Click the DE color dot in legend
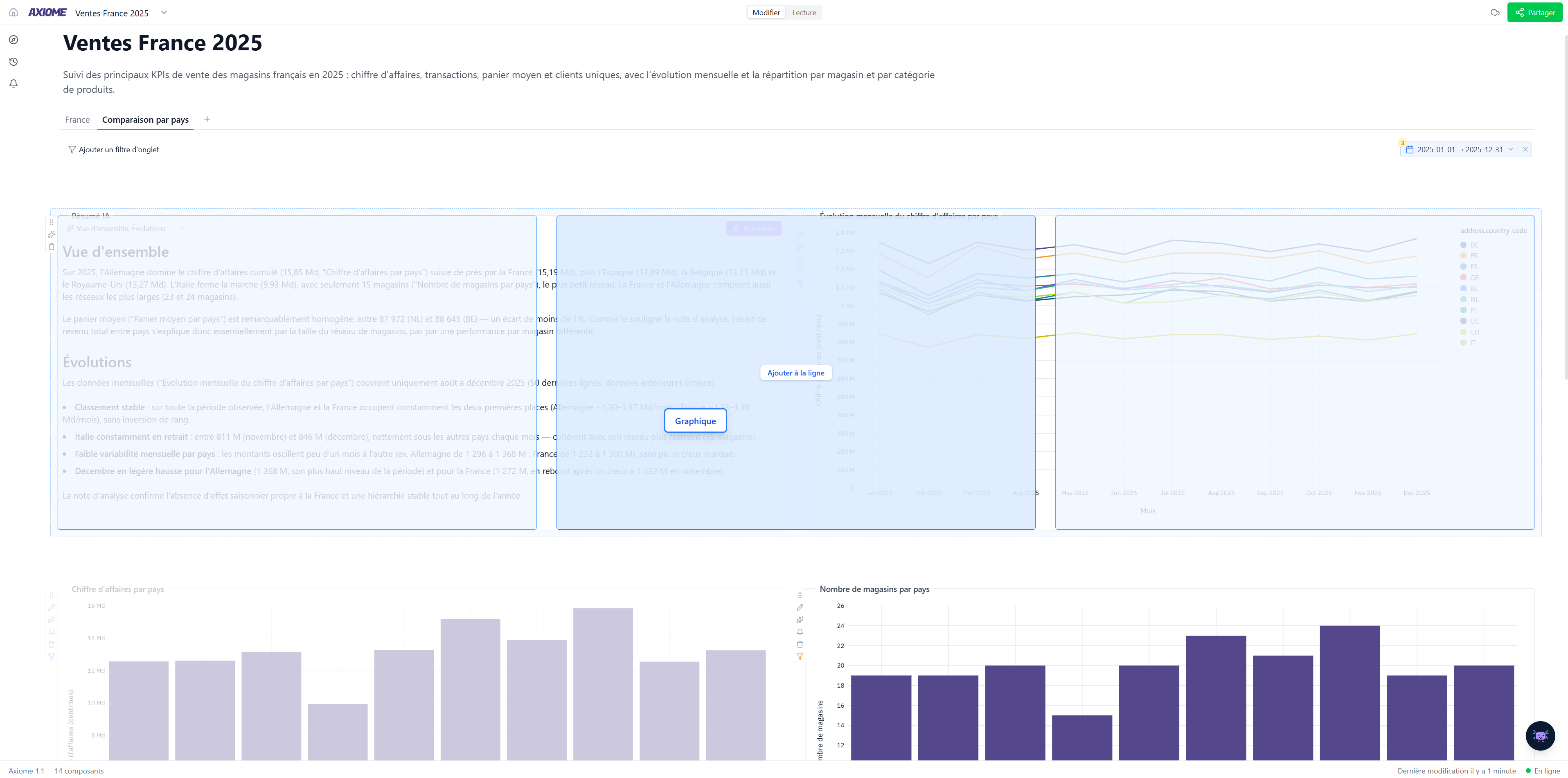This screenshot has height=778, width=1568. tap(1463, 245)
